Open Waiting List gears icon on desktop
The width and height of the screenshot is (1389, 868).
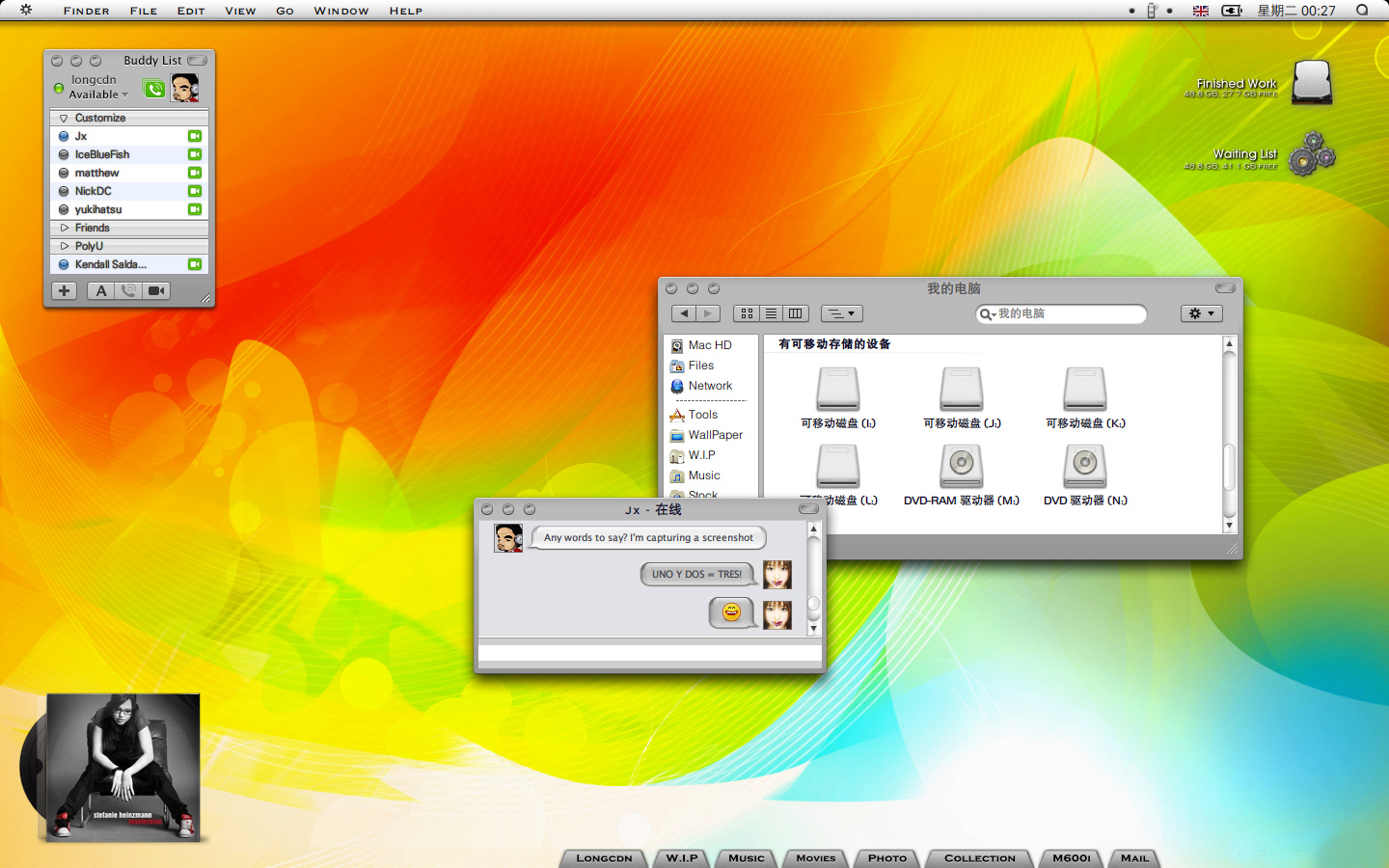point(1312,153)
